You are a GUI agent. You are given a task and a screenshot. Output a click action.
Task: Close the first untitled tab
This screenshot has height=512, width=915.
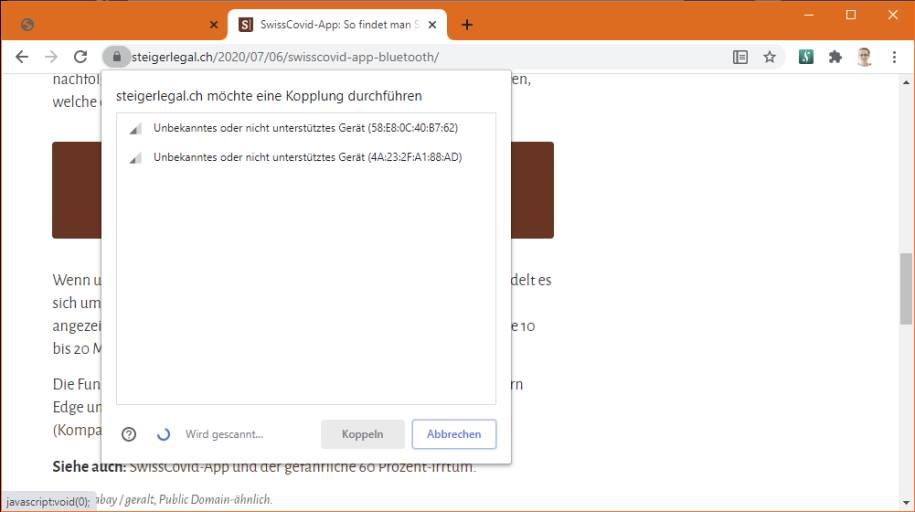[214, 25]
